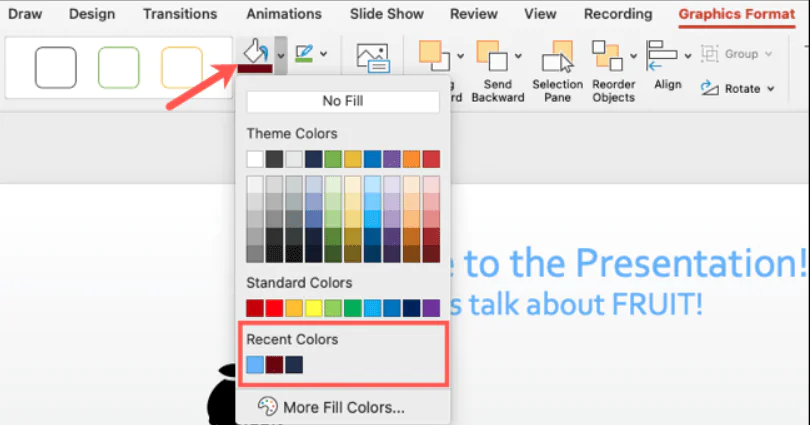810x425 pixels.
Task: Pick bright red standard color swatch
Action: (x=274, y=308)
